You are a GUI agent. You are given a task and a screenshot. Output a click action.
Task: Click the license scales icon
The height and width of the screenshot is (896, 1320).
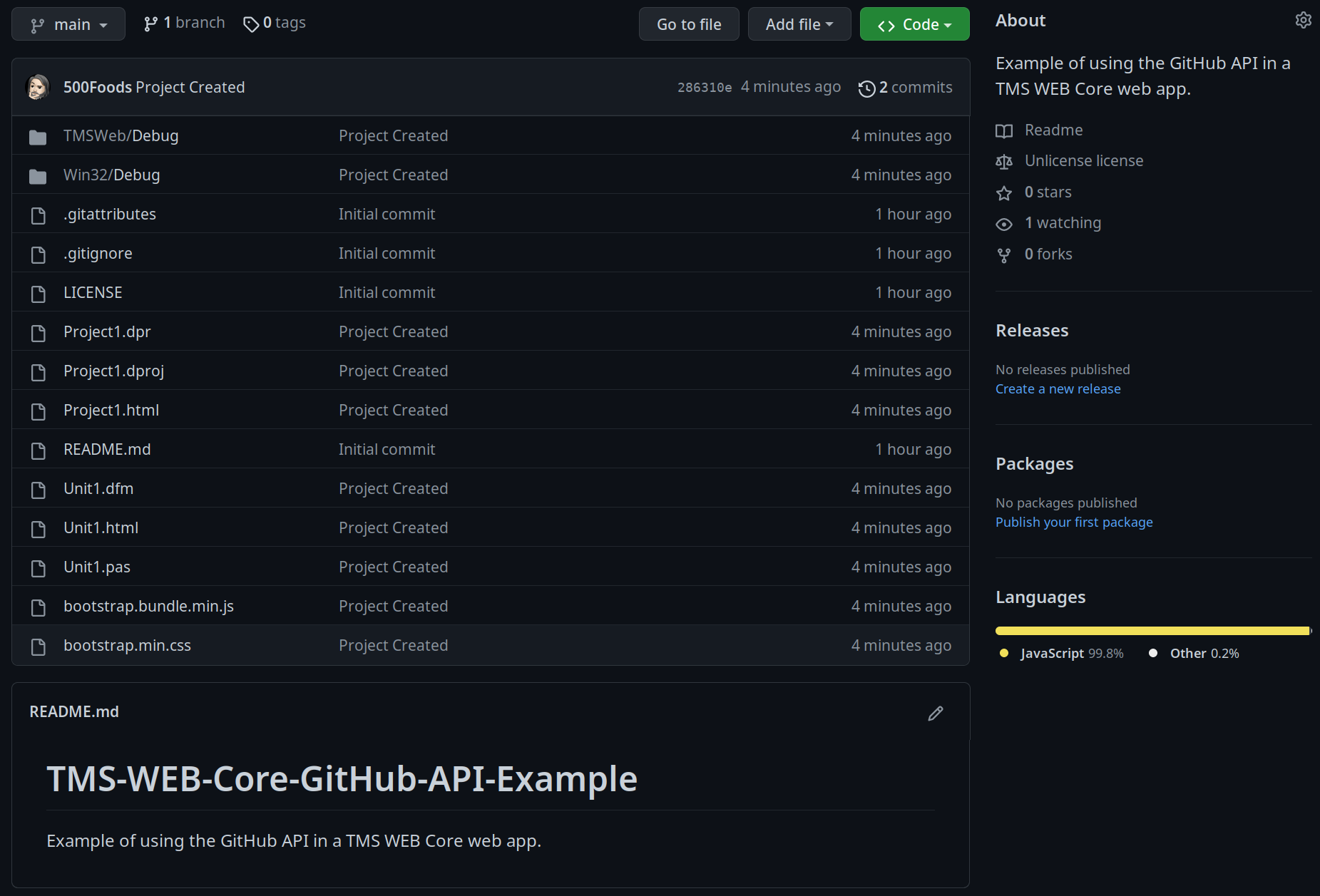pos(1004,161)
